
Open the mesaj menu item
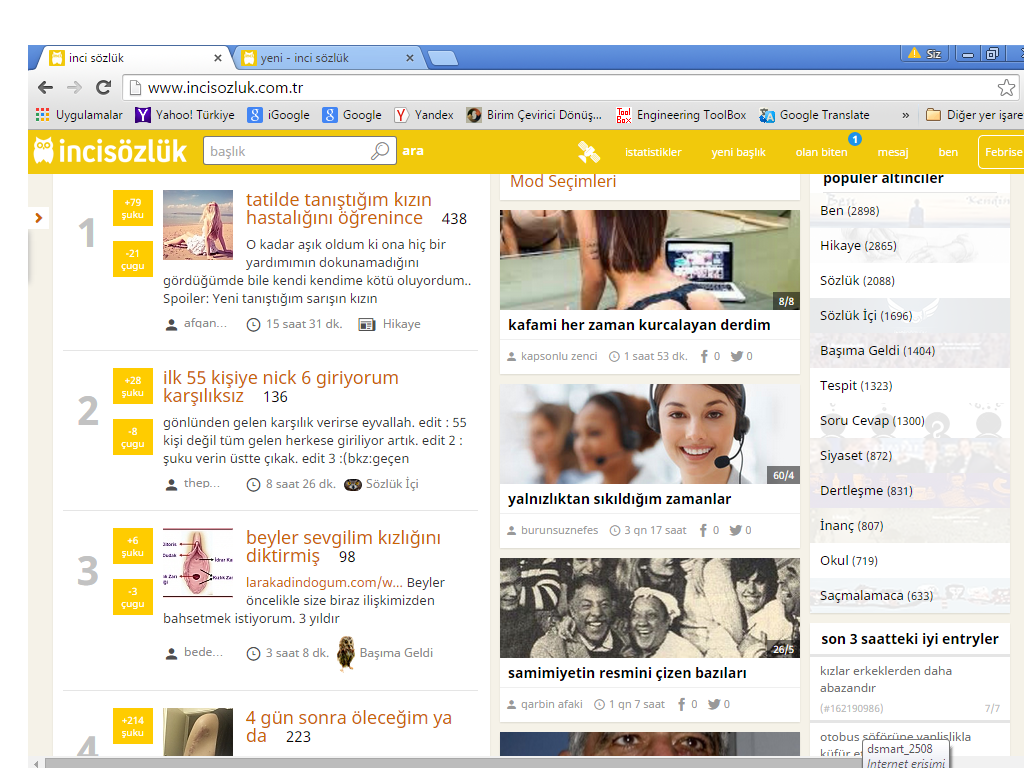(x=893, y=152)
